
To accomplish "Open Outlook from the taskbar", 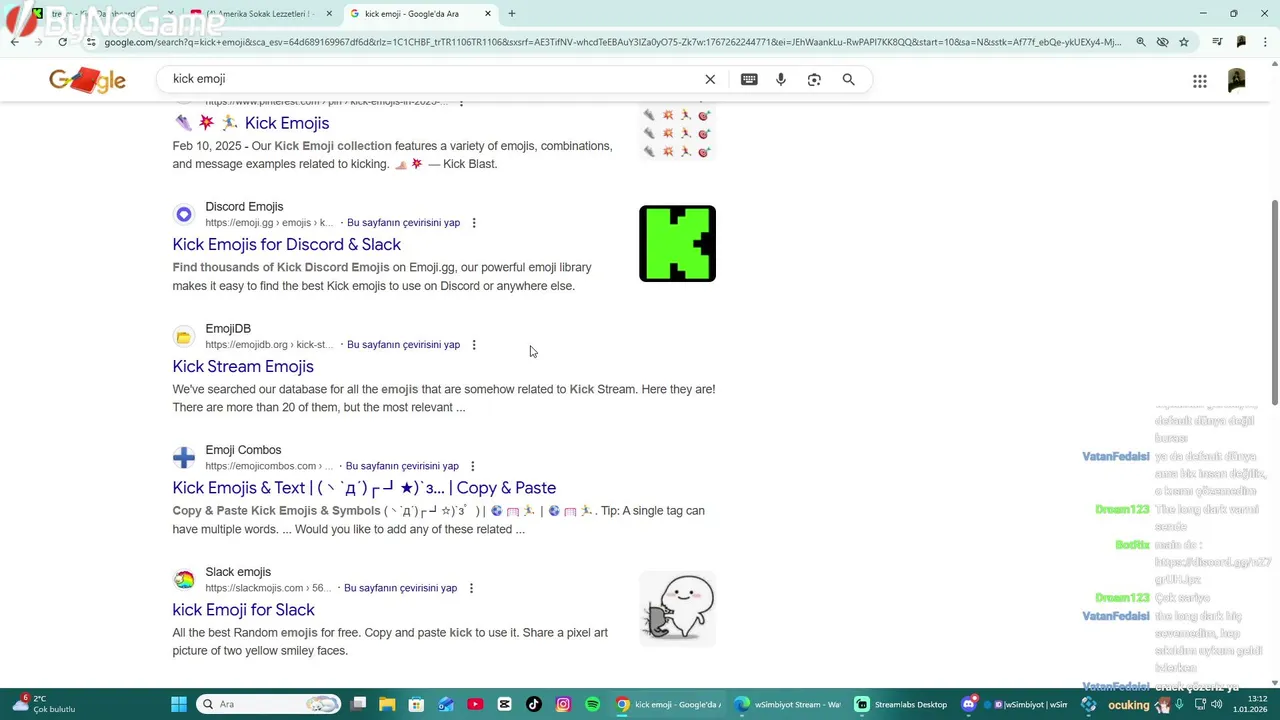I will 446,704.
